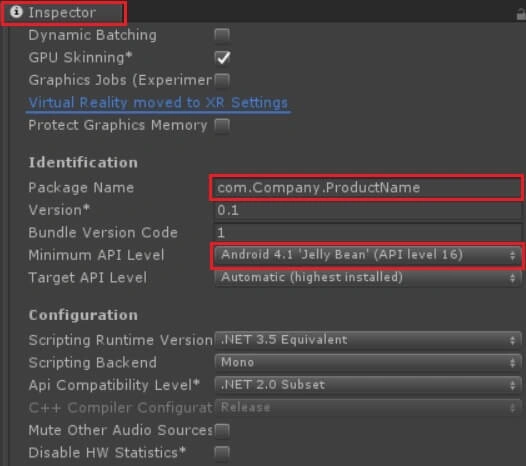
Task: Uncheck GPU Skinning checkbox
Action: click(x=222, y=57)
